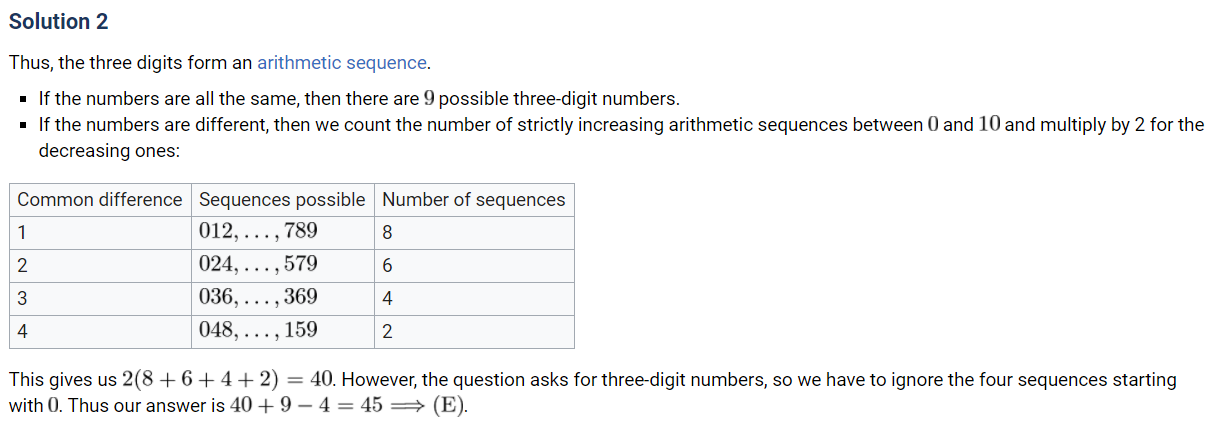
Task: Click the 048,...,159 sequence cell
Action: [x=258, y=331]
